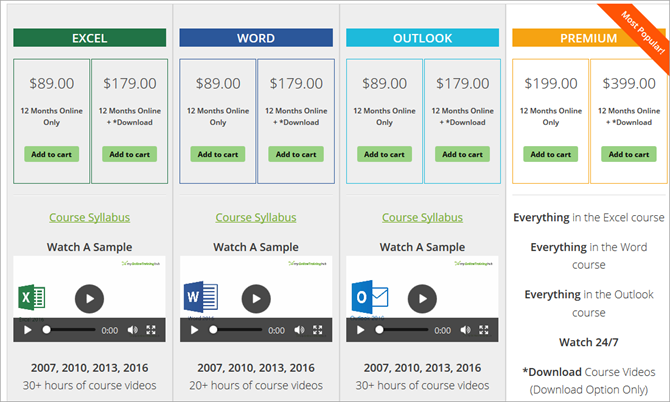670x403 pixels.
Task: Play the Excel sample video center button
Action: [89, 297]
